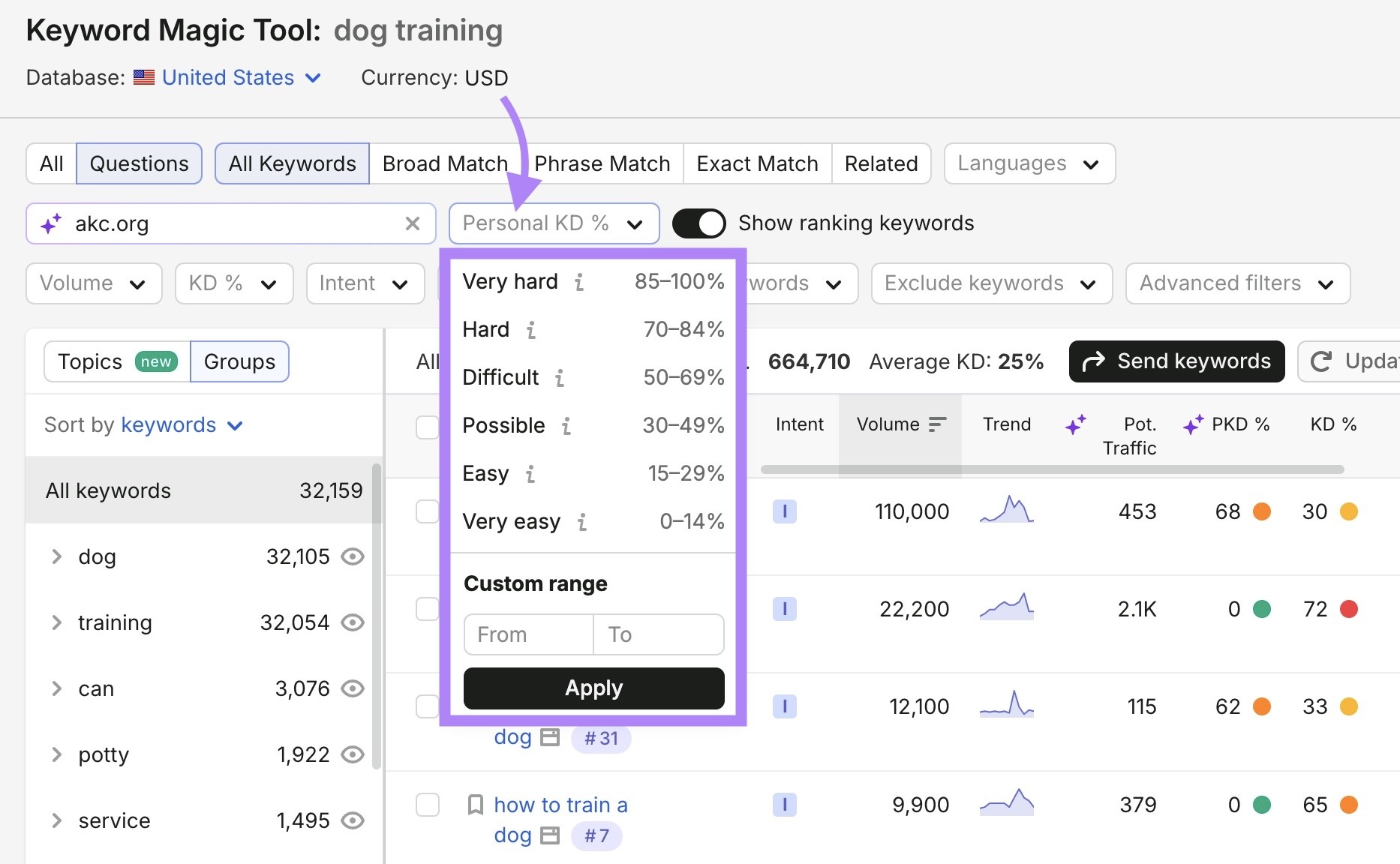Open the Languages dropdown

1029,163
